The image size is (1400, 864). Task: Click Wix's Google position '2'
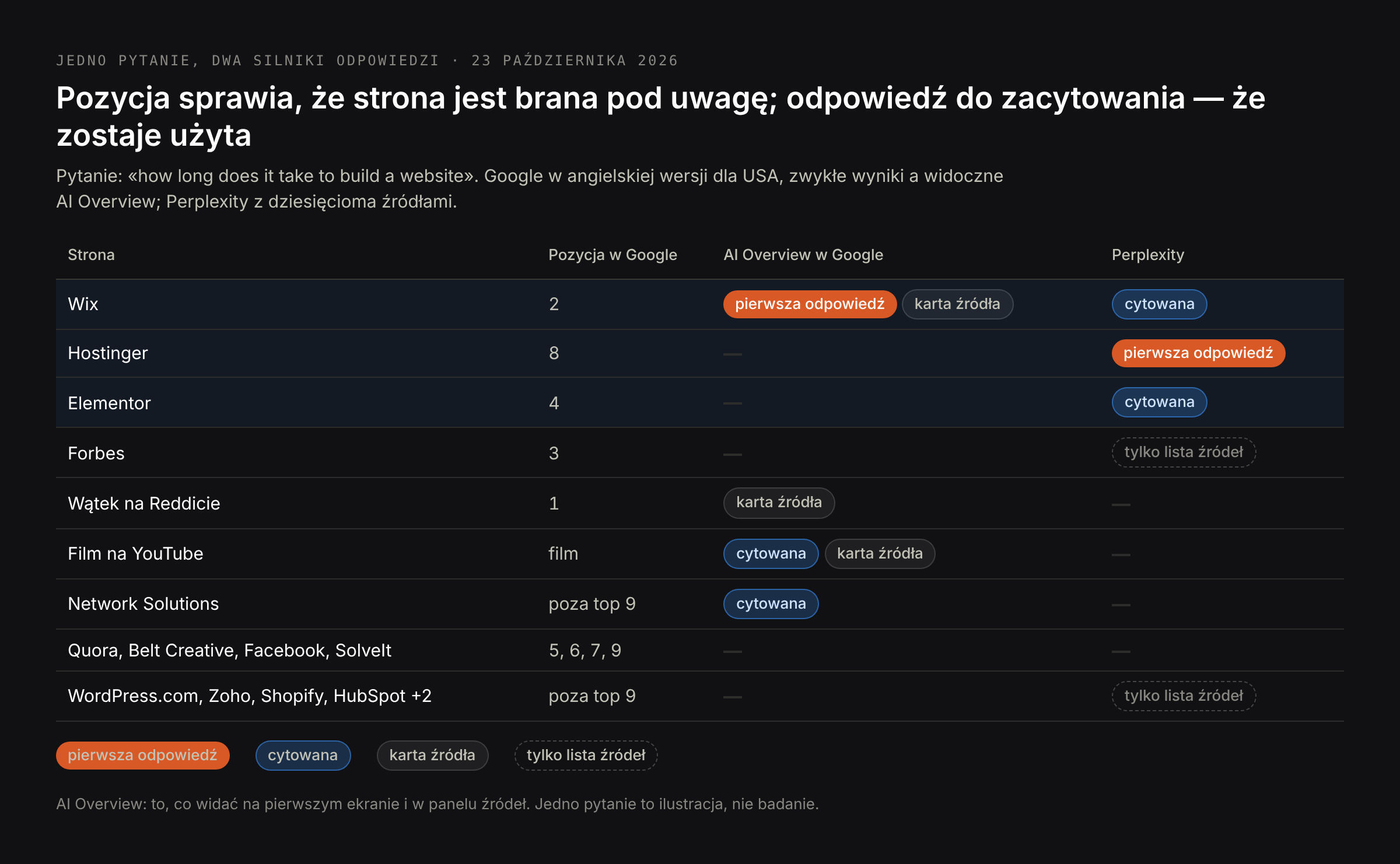554,304
